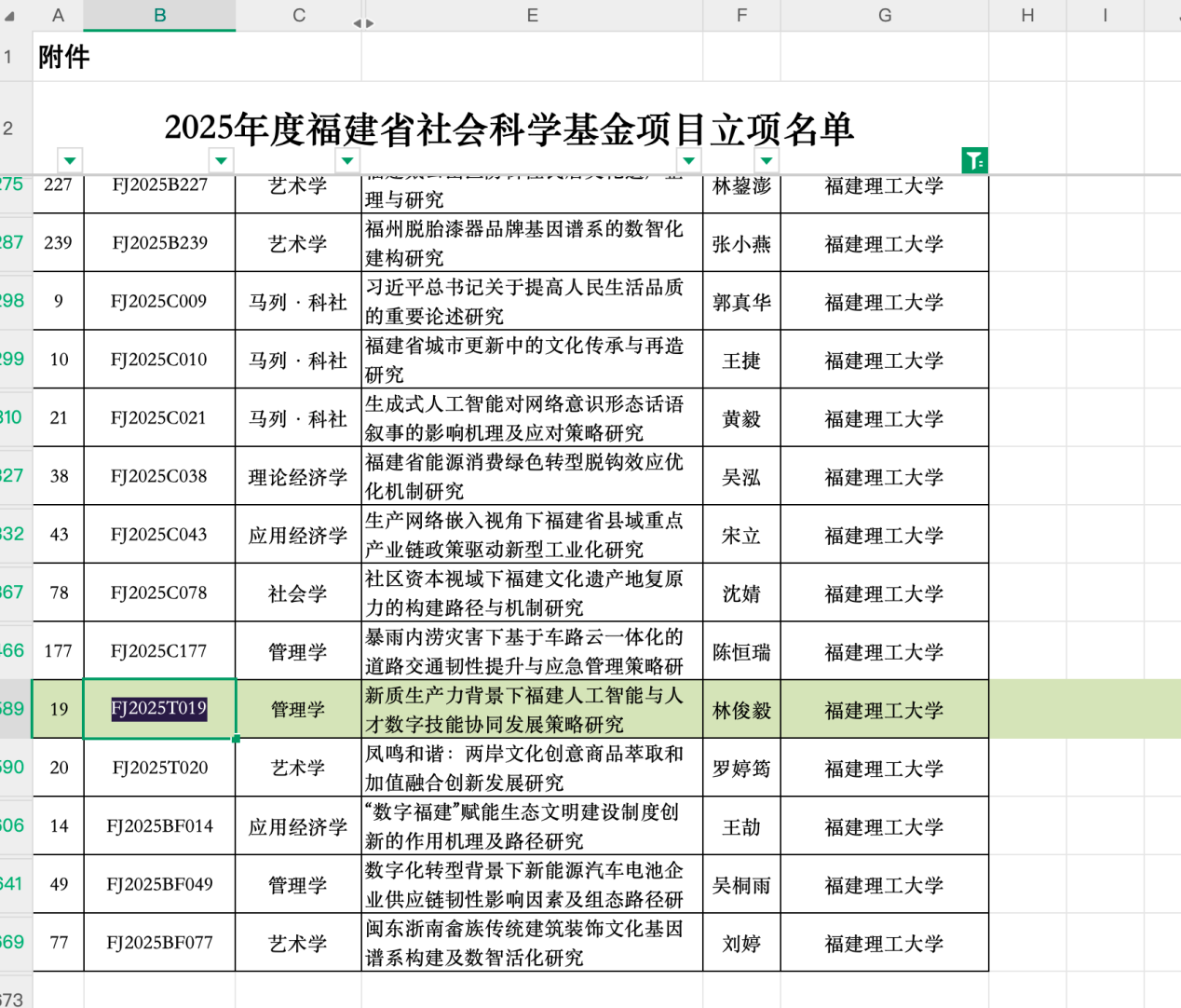Select cell FJ2025C043
Image resolution: width=1181 pixels, height=1008 pixels.
click(159, 534)
